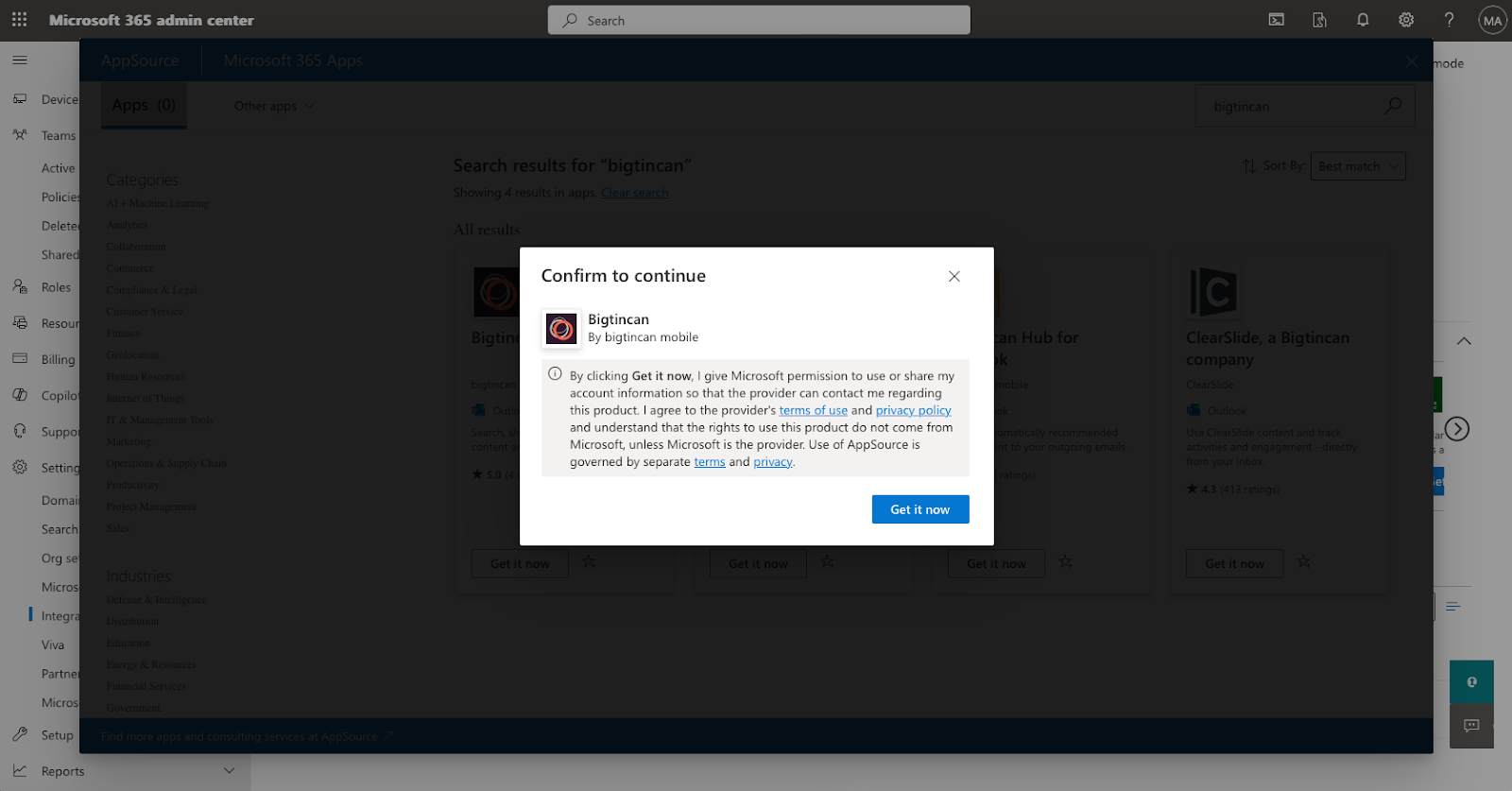Click the next arrow circle button
This screenshot has height=791, width=1512.
coord(1457,429)
